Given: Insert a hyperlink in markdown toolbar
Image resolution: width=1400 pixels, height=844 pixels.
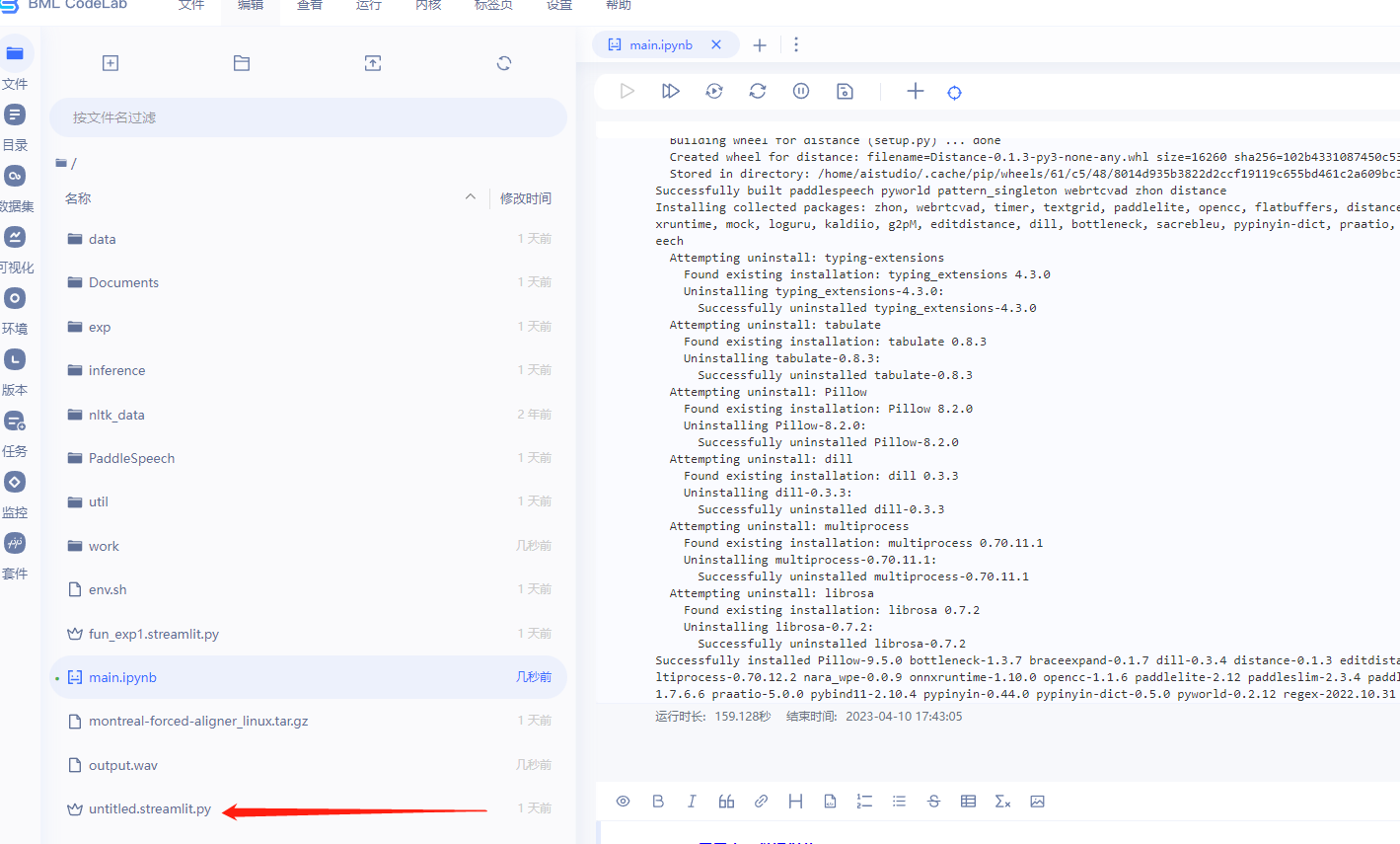Looking at the screenshot, I should click(761, 801).
